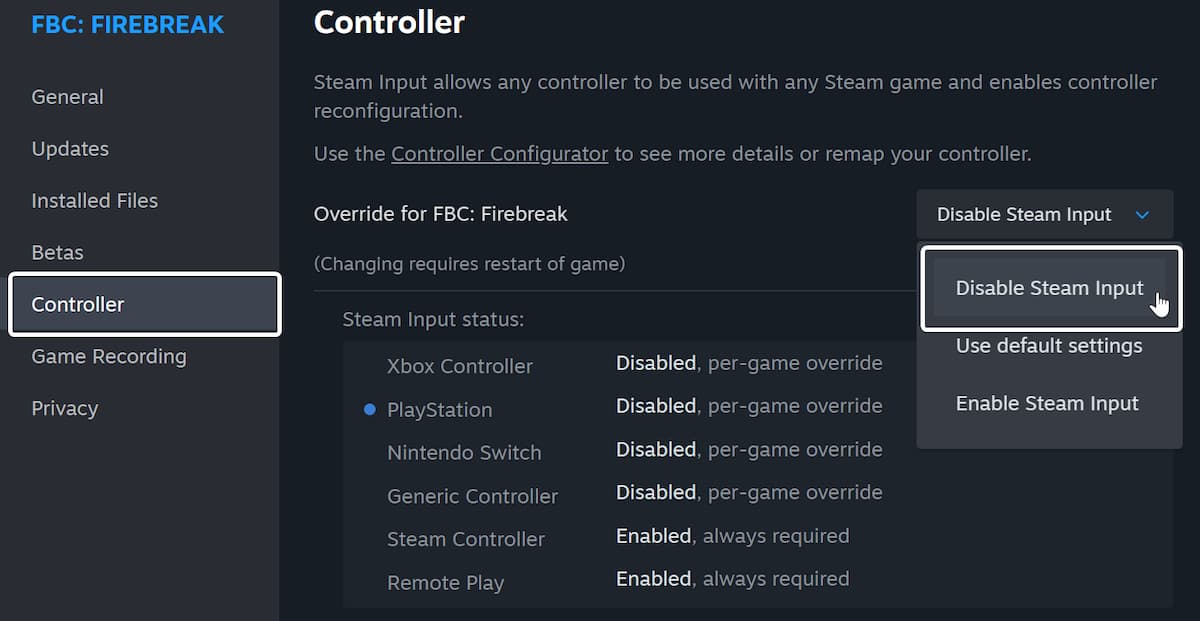Click the FBC: FIREBREAK title heading
This screenshot has width=1200, height=621.
pyautogui.click(x=128, y=25)
